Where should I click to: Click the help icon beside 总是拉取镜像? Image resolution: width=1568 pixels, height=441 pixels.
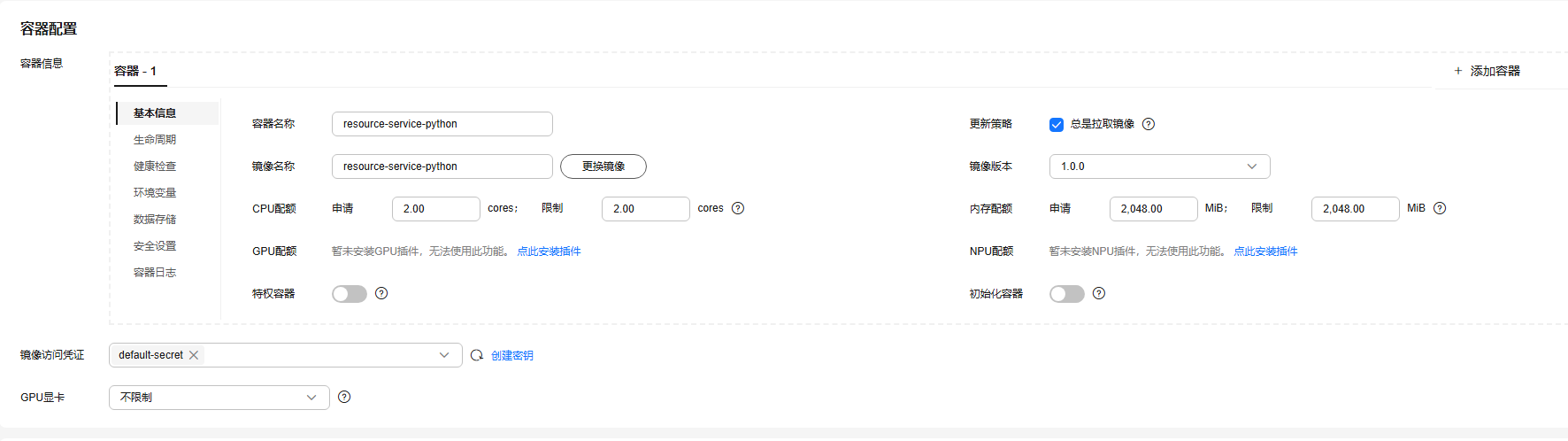click(x=1149, y=124)
